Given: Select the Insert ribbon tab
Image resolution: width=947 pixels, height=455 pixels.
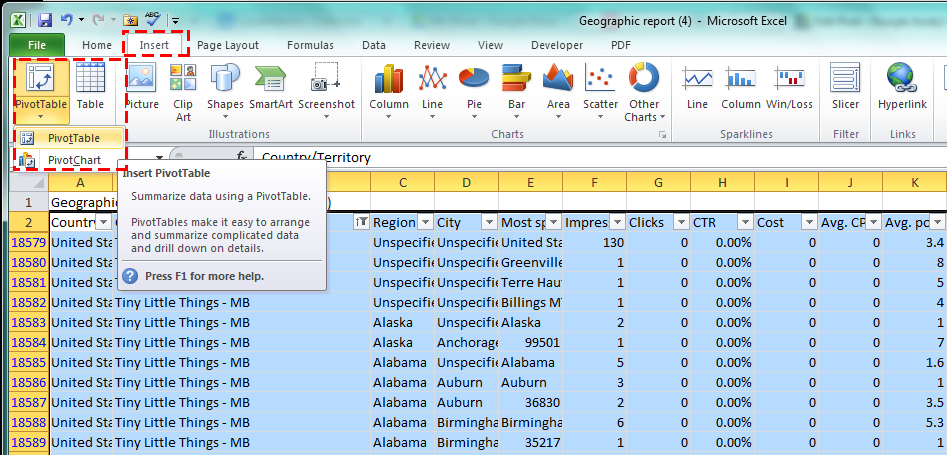Looking at the screenshot, I should (154, 45).
